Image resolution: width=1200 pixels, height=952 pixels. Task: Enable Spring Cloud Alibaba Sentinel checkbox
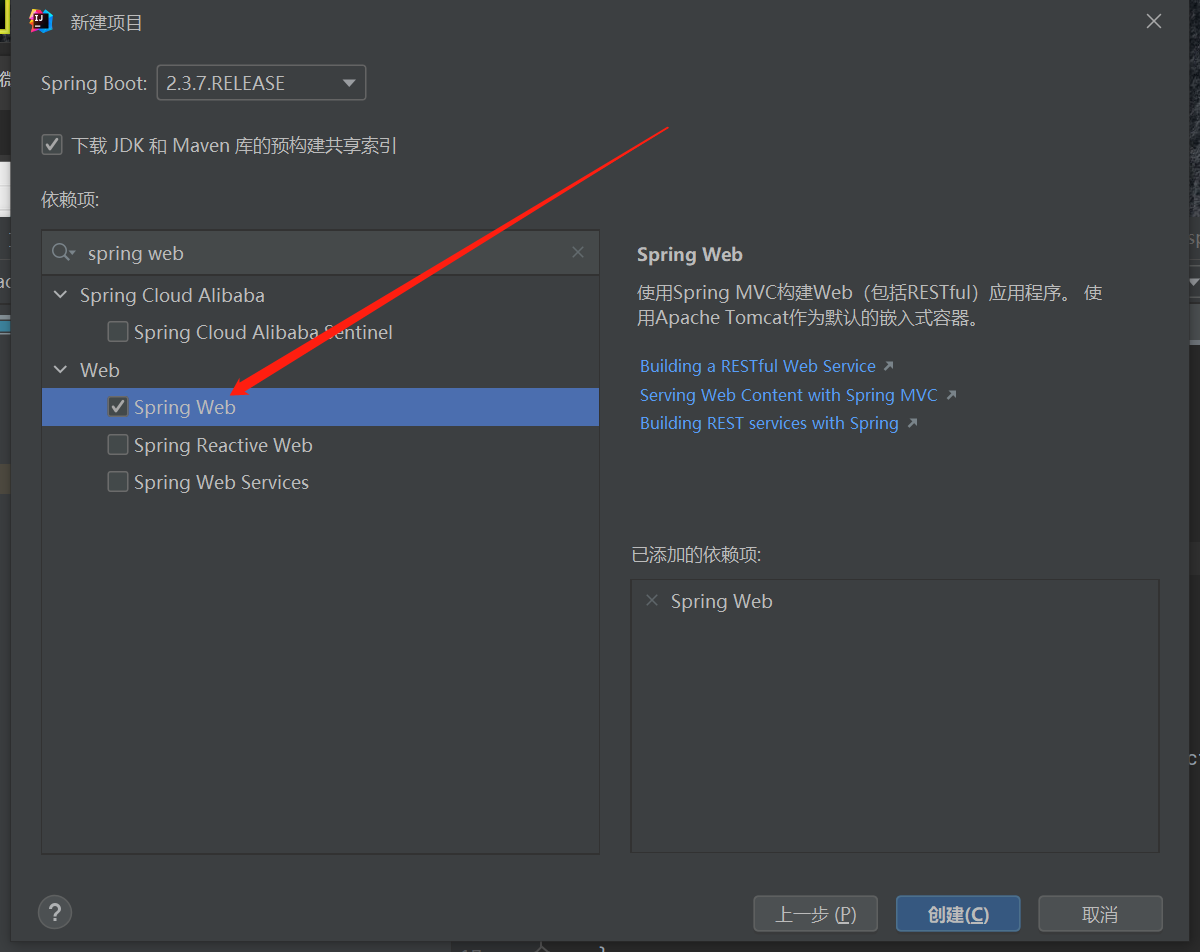coord(118,332)
